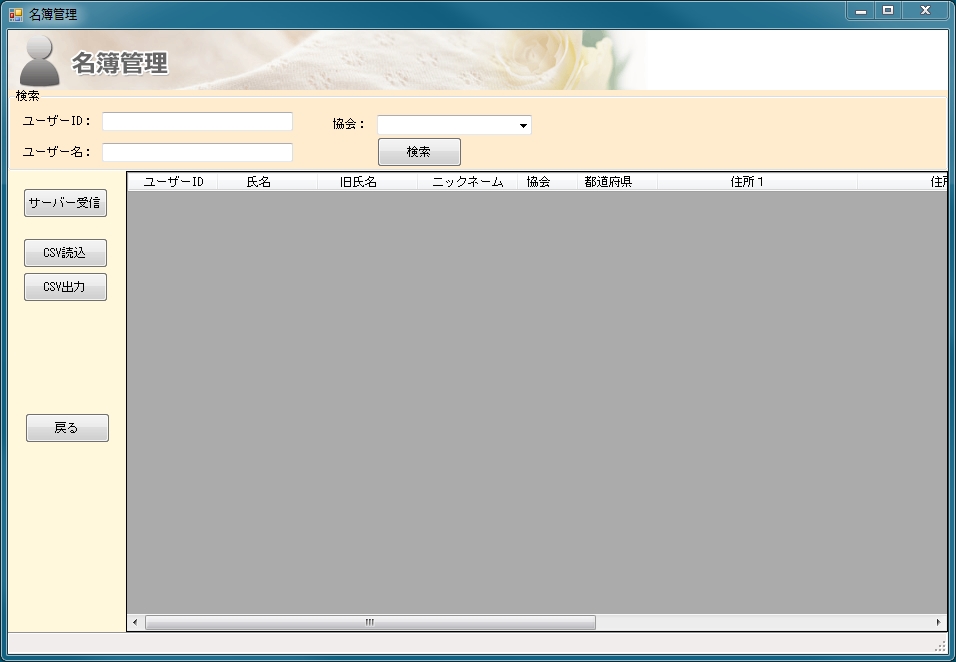Click the 氏名 column header
956x662 pixels.
[259, 182]
